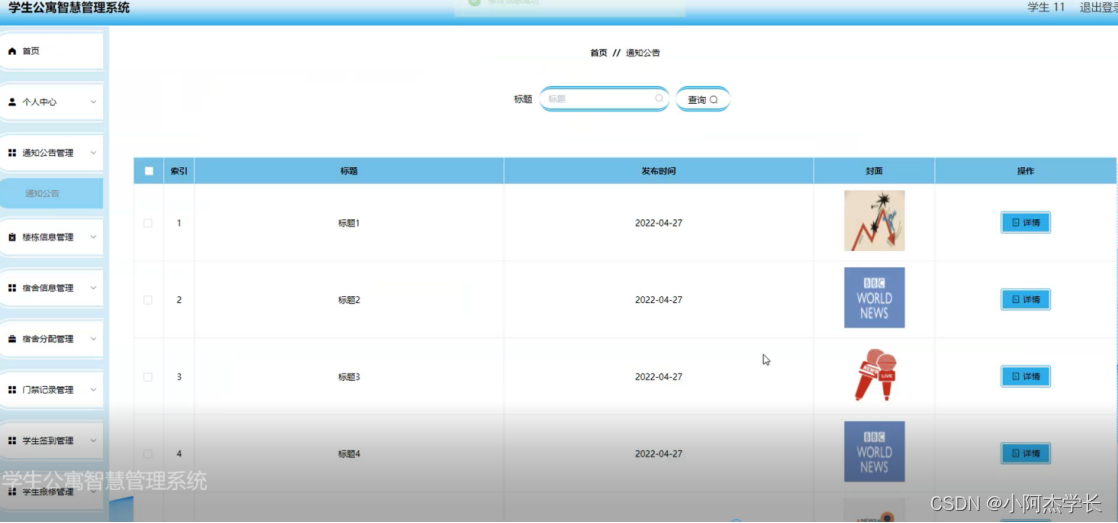Open 详情 for row 标题2
Screen dimensions: 1118x523
click(x=1025, y=300)
